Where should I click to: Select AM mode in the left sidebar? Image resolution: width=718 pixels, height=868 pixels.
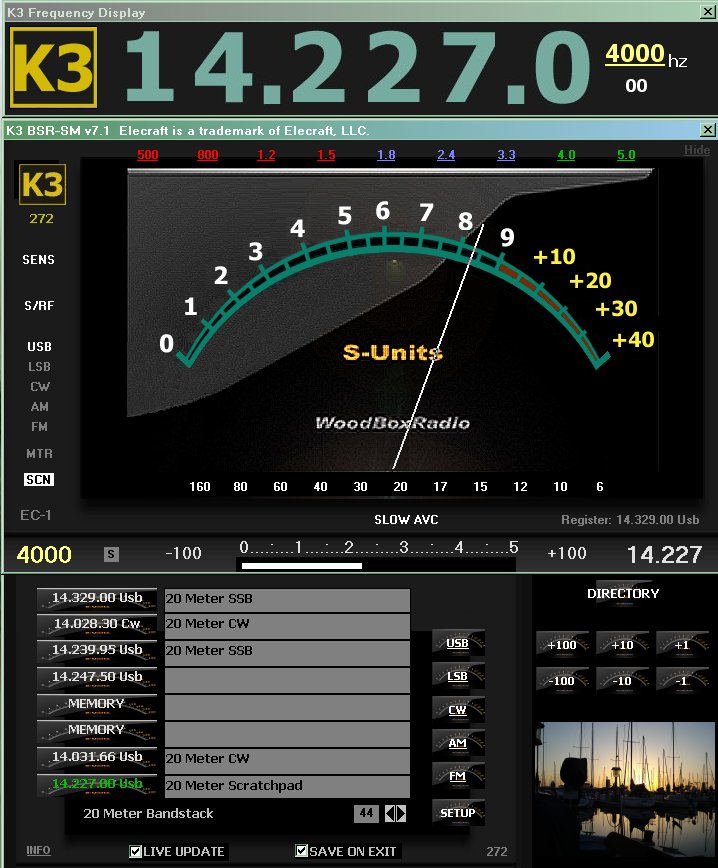pyautogui.click(x=39, y=406)
